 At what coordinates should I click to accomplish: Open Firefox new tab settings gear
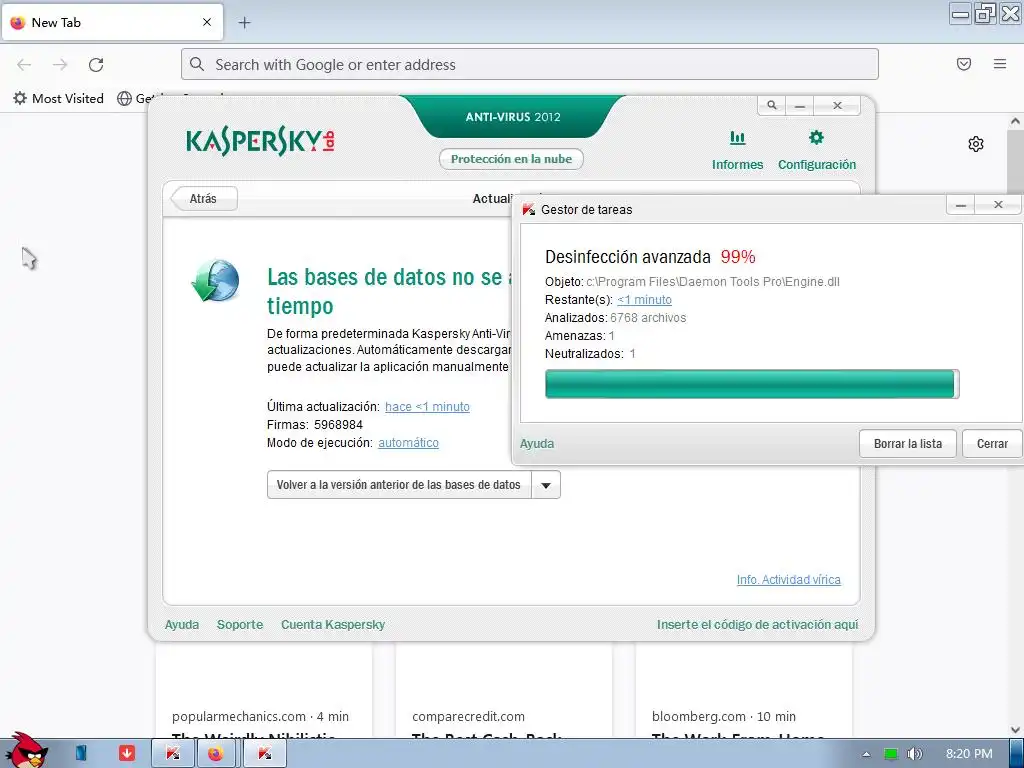pos(976,144)
